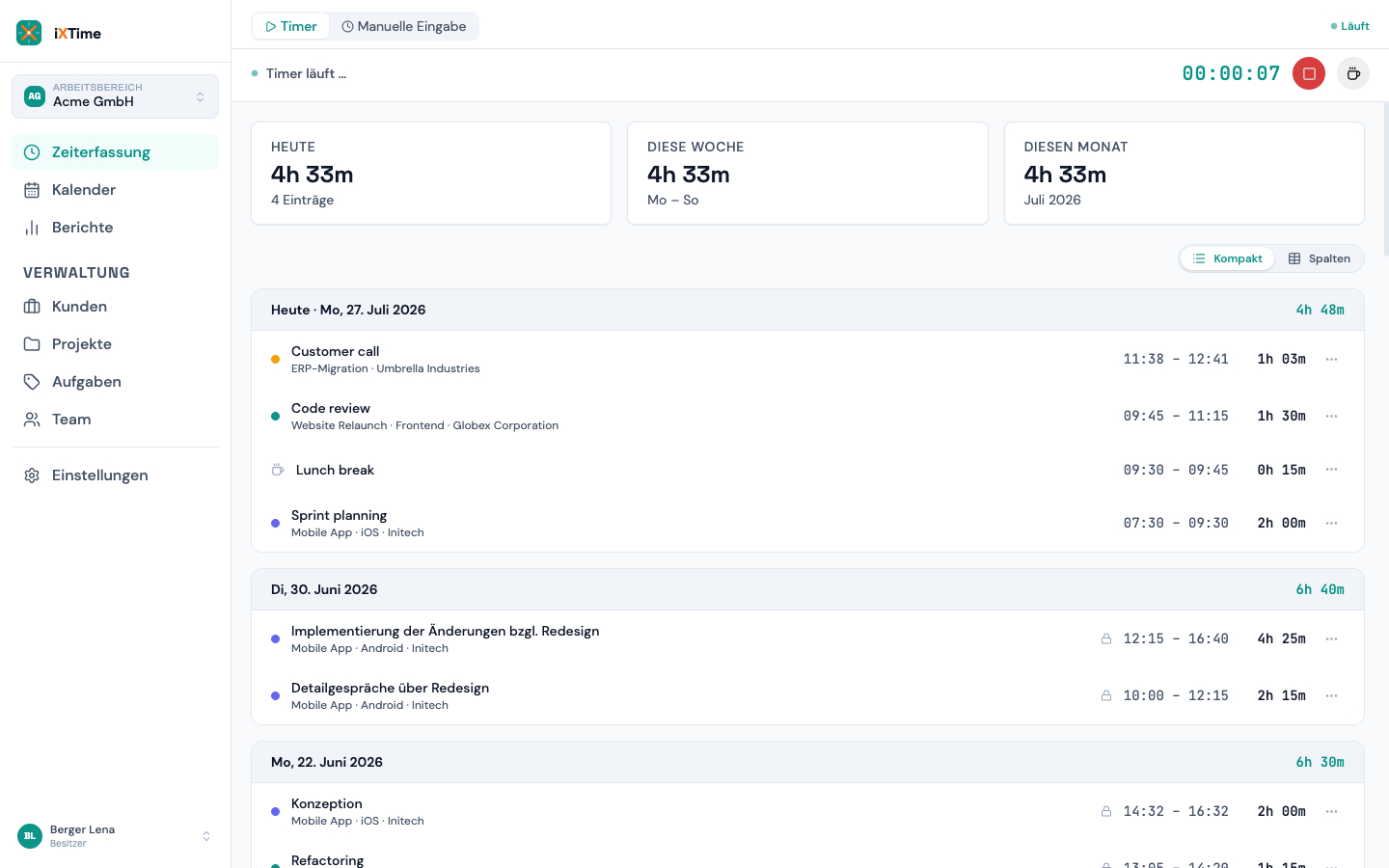Image resolution: width=1389 pixels, height=868 pixels.
Task: Open options menu for Detailgespräche über Redesign entry
Action: point(1331,696)
